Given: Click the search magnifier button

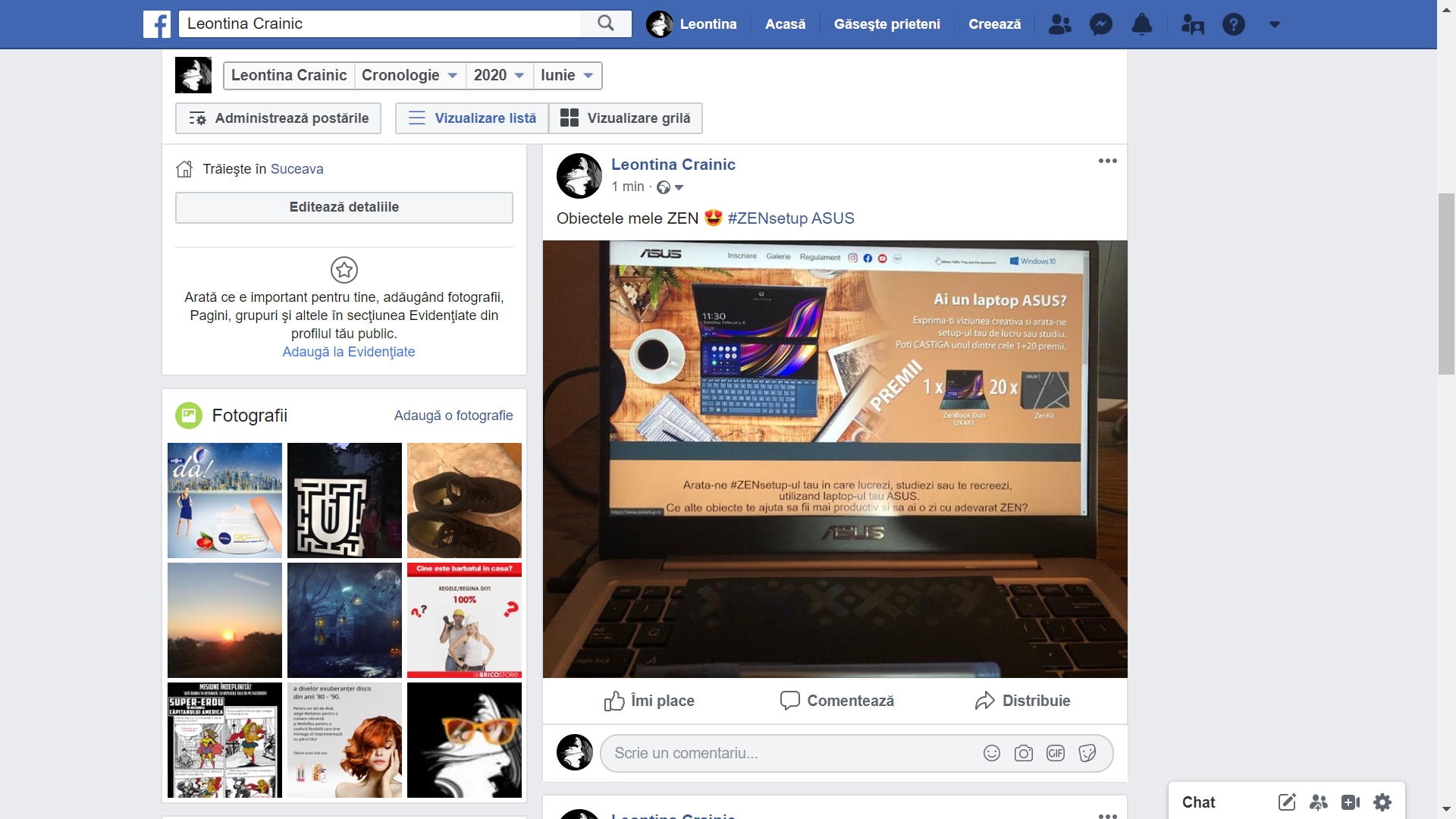Looking at the screenshot, I should [605, 24].
